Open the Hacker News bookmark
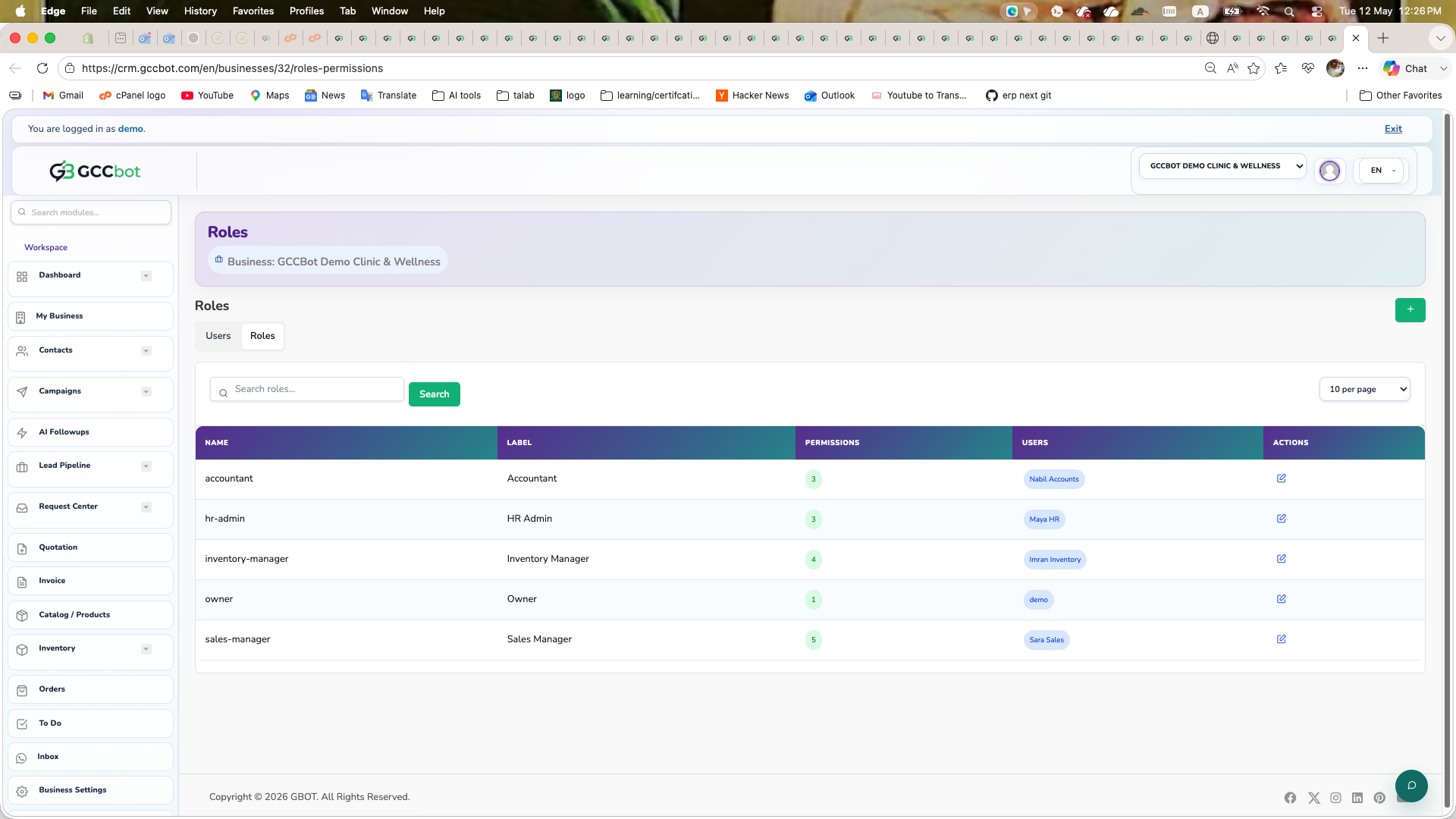 [752, 96]
